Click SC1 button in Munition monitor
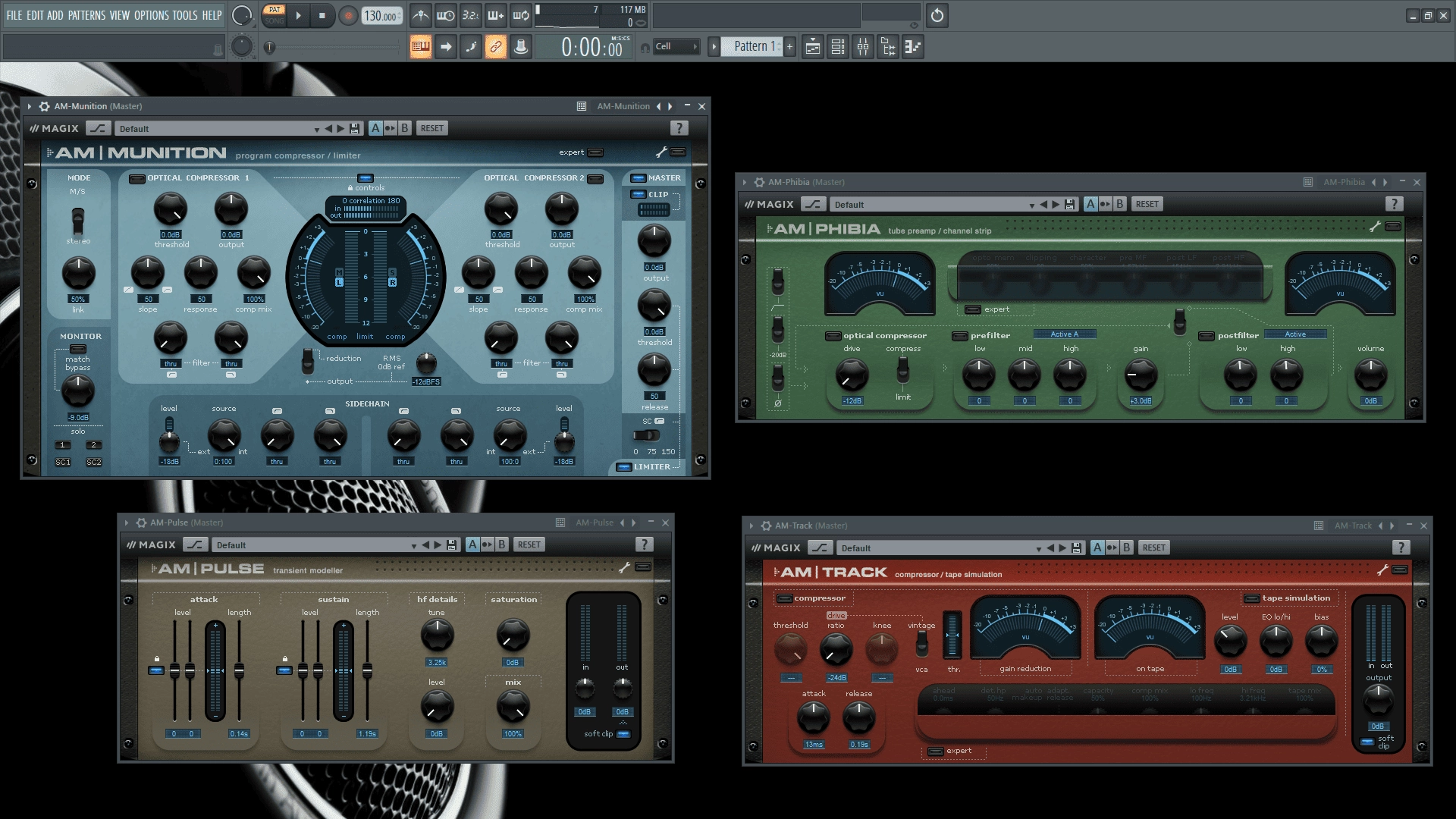Image resolution: width=1456 pixels, height=819 pixels. coord(63,462)
